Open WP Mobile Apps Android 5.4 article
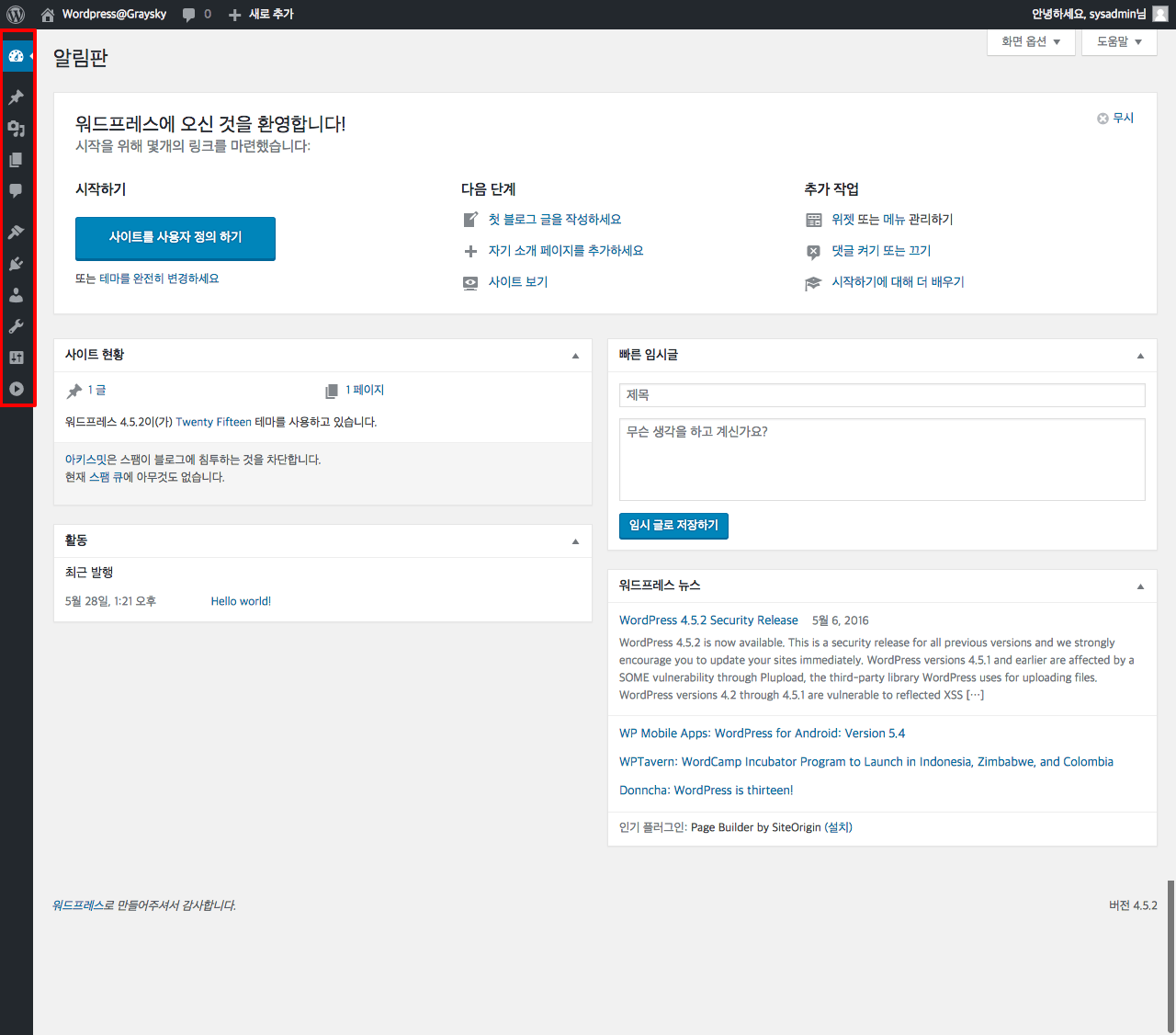This screenshot has height=1035, width=1176. pos(762,734)
